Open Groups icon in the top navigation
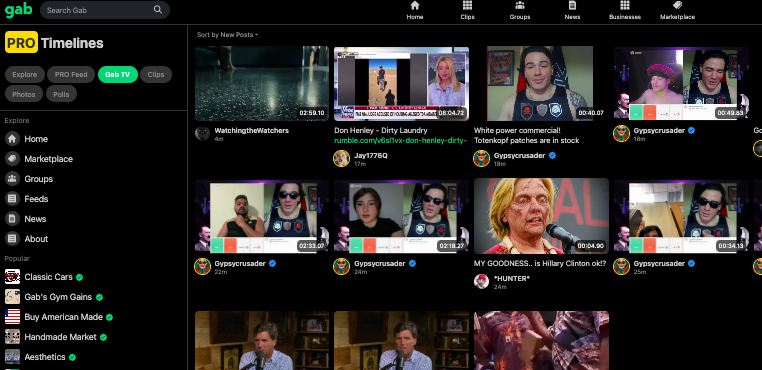Screen dimensions: 762x370 pyautogui.click(x=520, y=5)
